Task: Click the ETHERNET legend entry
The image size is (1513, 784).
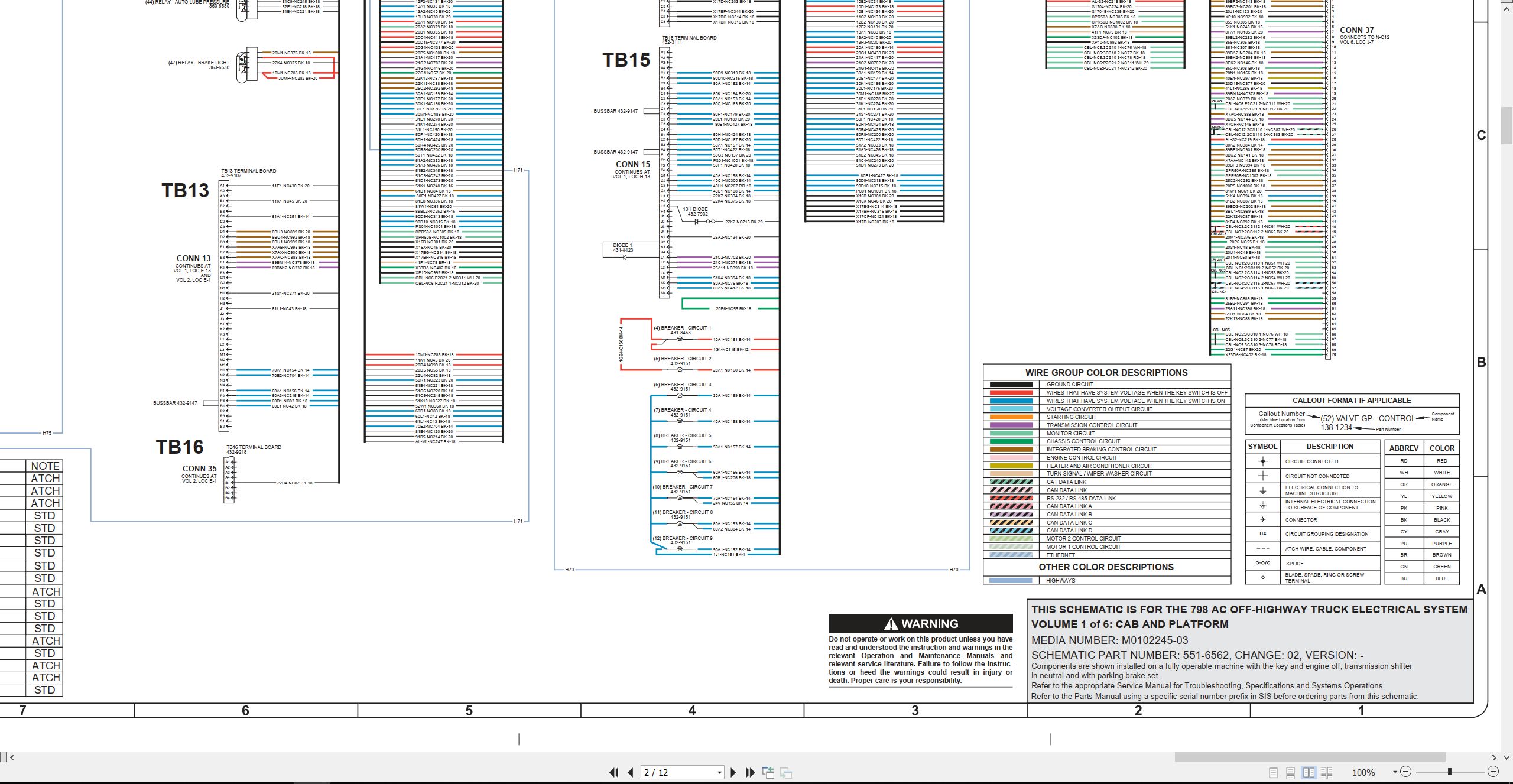Action: point(1060,555)
